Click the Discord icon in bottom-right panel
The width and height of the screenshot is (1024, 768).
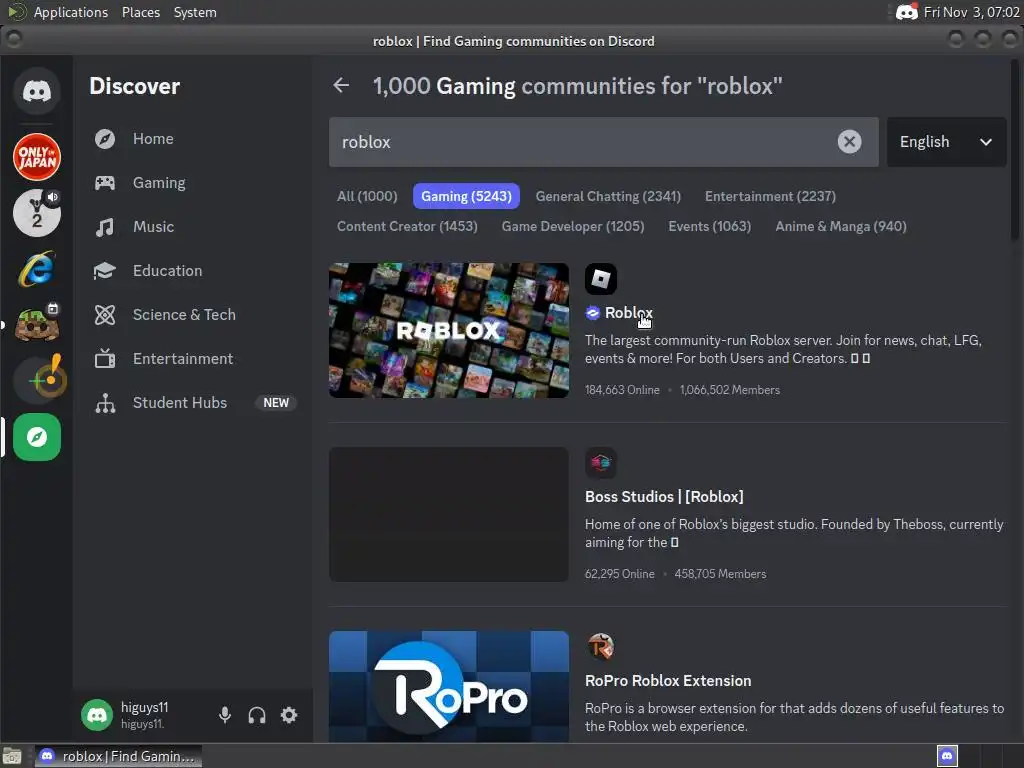(947, 756)
